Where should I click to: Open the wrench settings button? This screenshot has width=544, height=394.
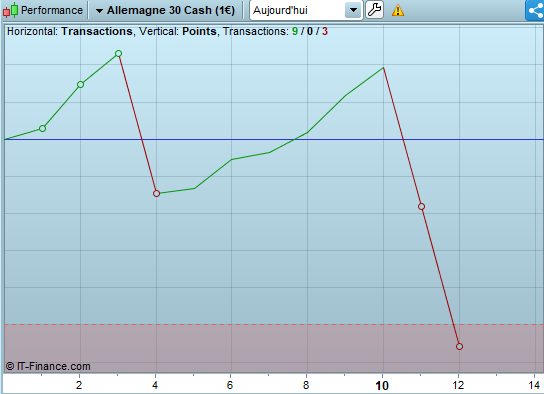coord(374,10)
